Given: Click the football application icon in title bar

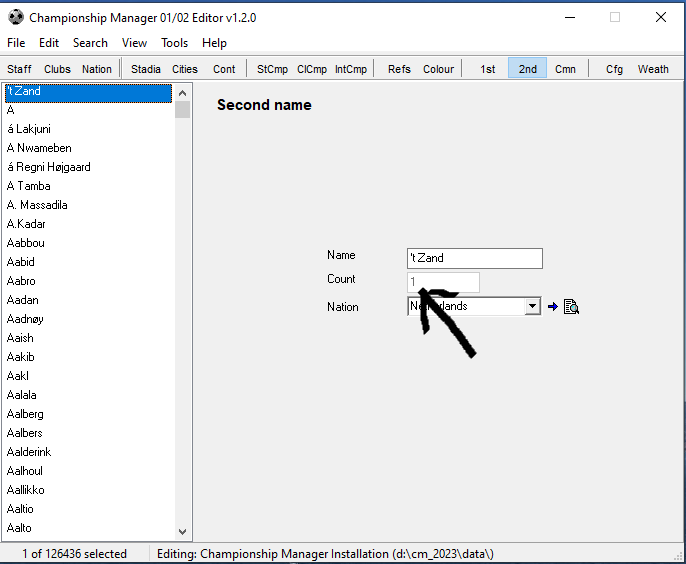Looking at the screenshot, I should [x=16, y=18].
